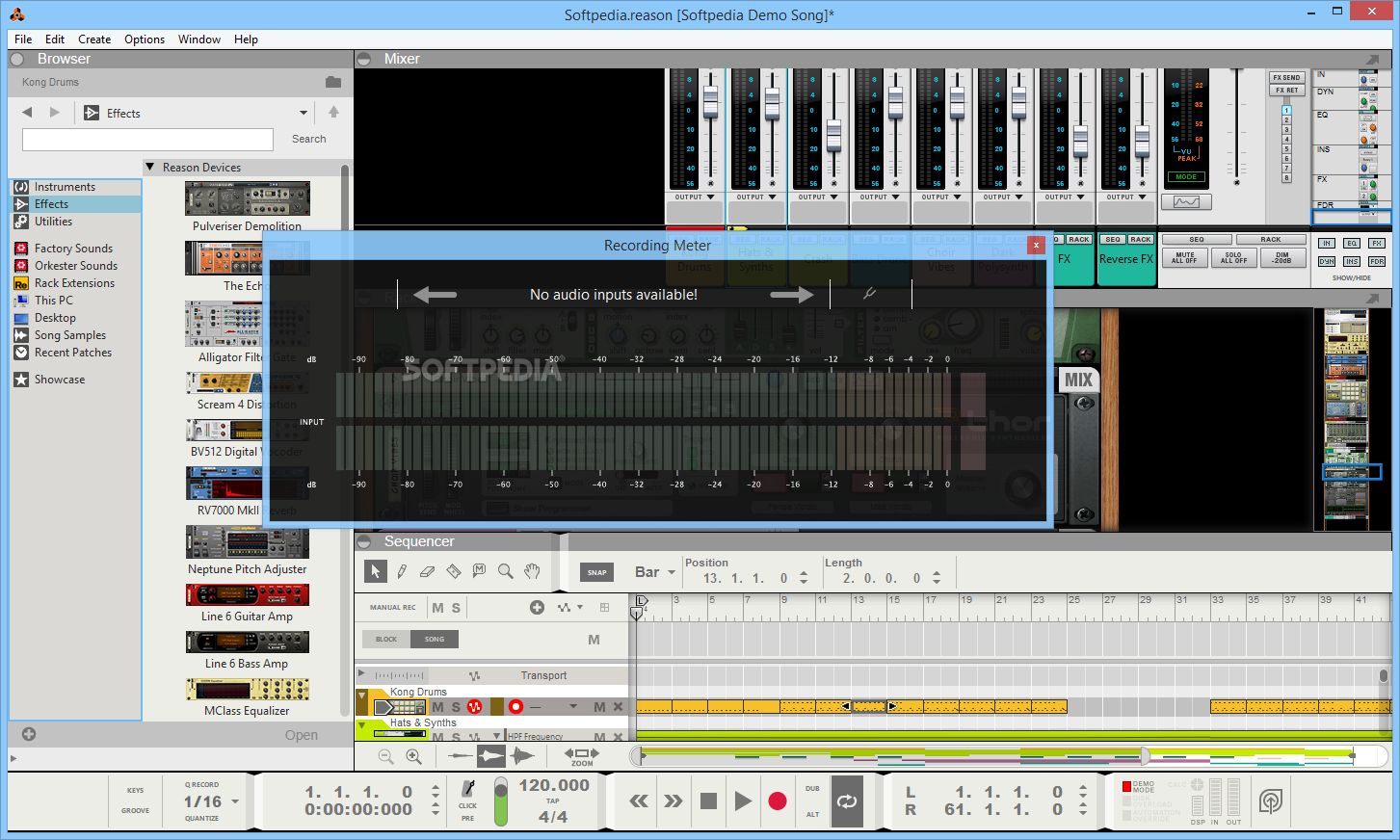
Task: Select the Razor tool in Sequencer
Action: (x=454, y=571)
